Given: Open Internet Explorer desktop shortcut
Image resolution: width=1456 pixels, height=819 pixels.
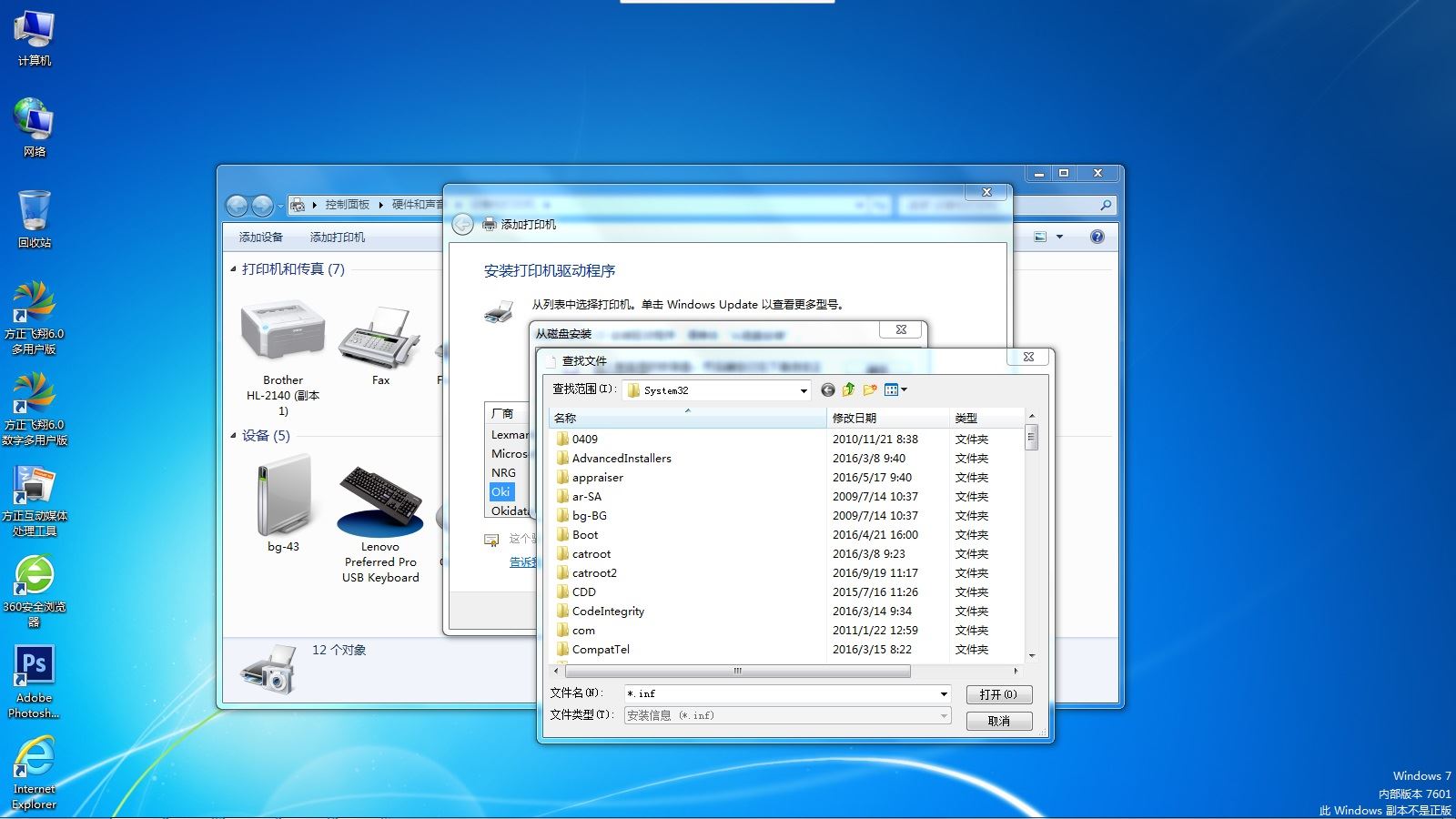Looking at the screenshot, I should [x=35, y=773].
